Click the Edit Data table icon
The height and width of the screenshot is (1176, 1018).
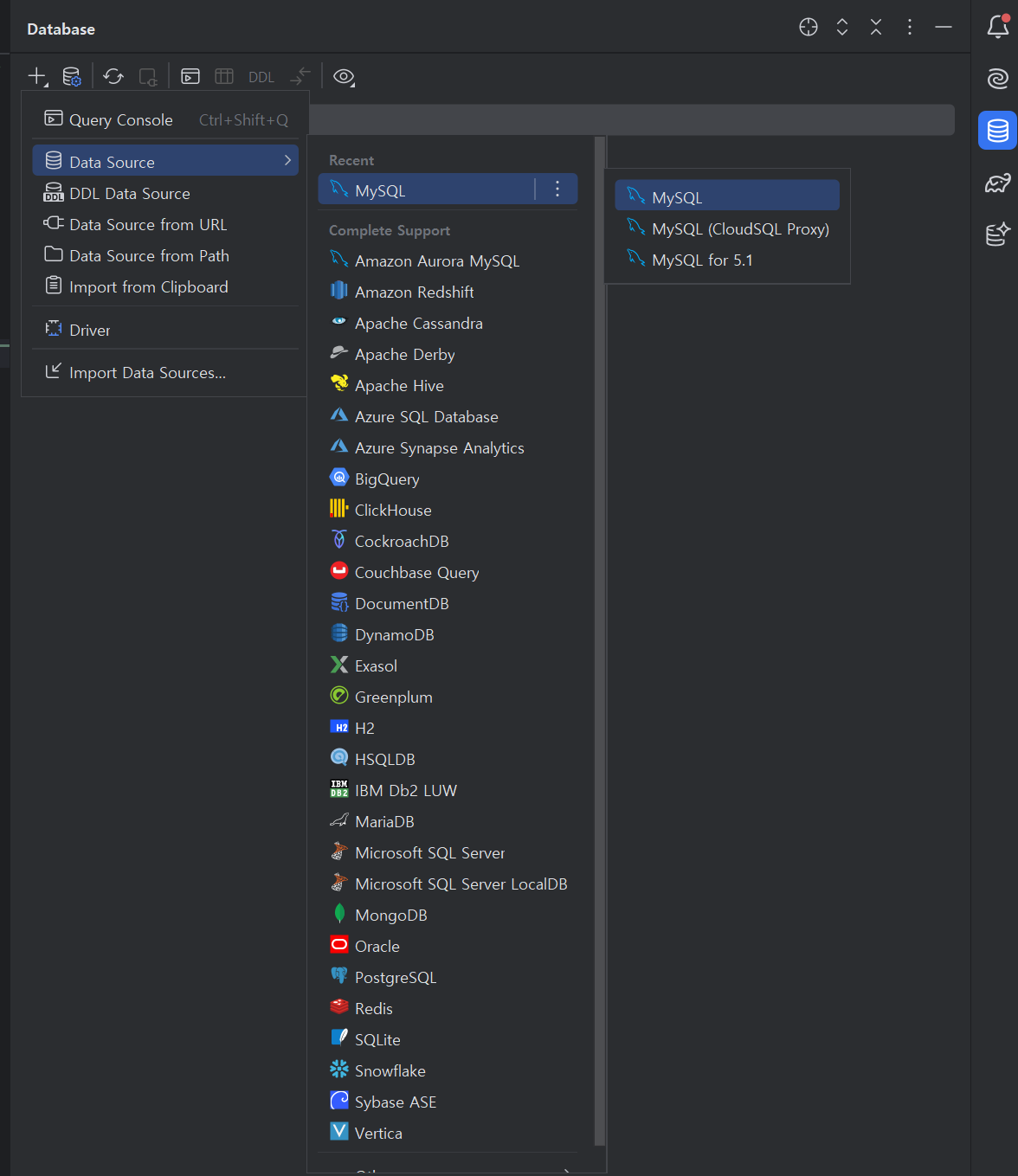click(224, 76)
